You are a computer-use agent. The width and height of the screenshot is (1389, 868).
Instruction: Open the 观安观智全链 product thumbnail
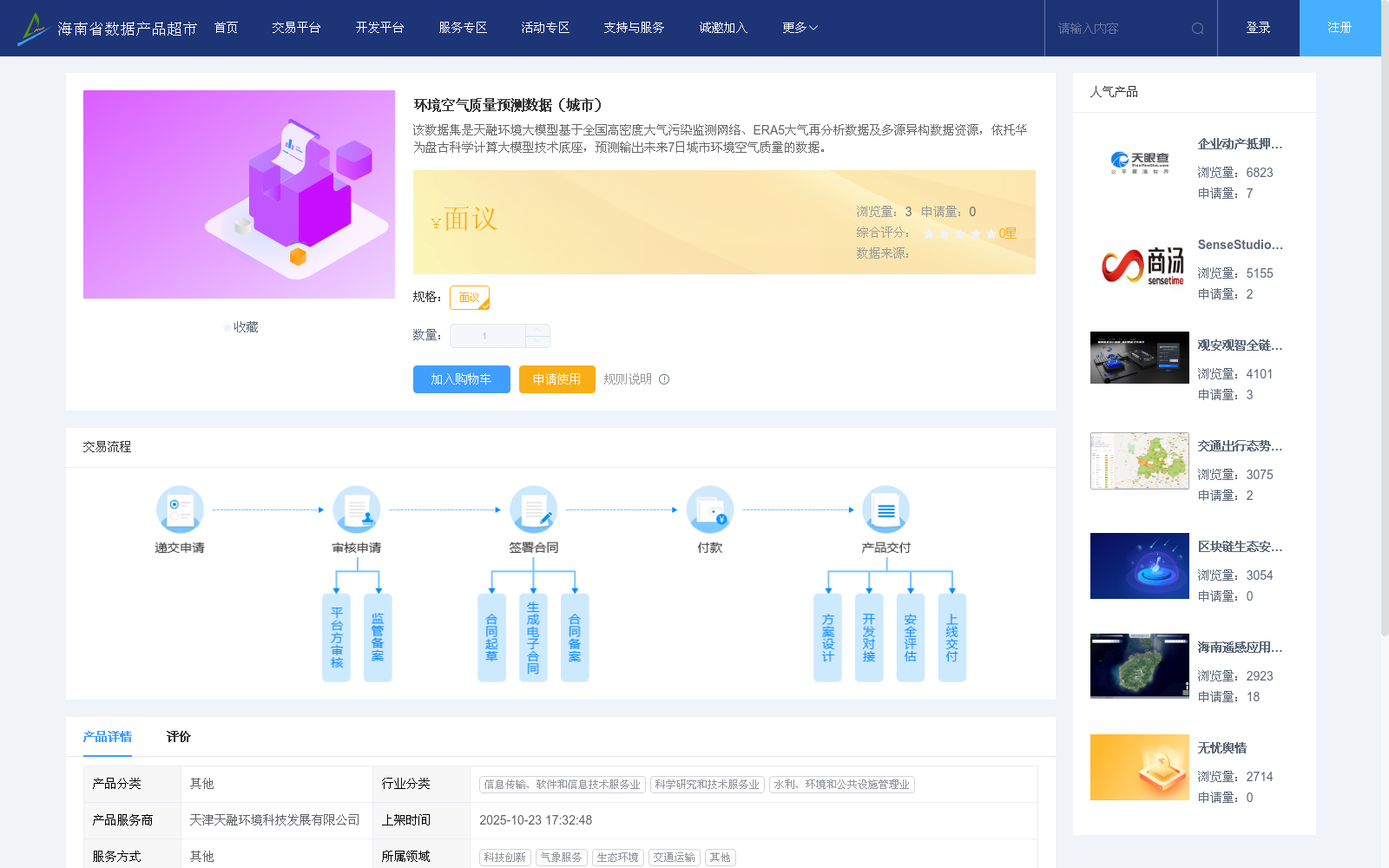[1140, 358]
